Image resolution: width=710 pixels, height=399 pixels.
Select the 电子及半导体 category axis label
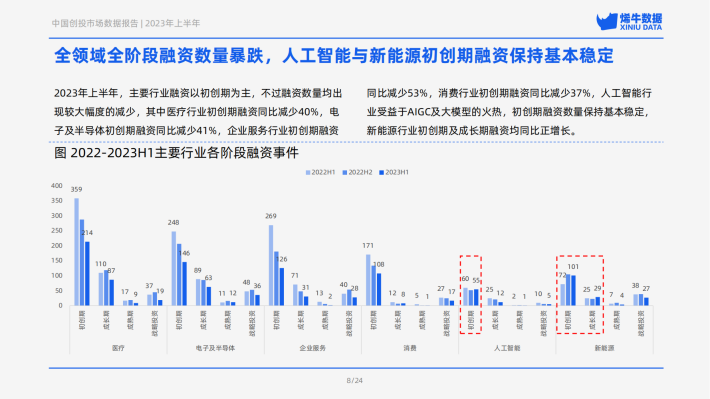point(215,348)
